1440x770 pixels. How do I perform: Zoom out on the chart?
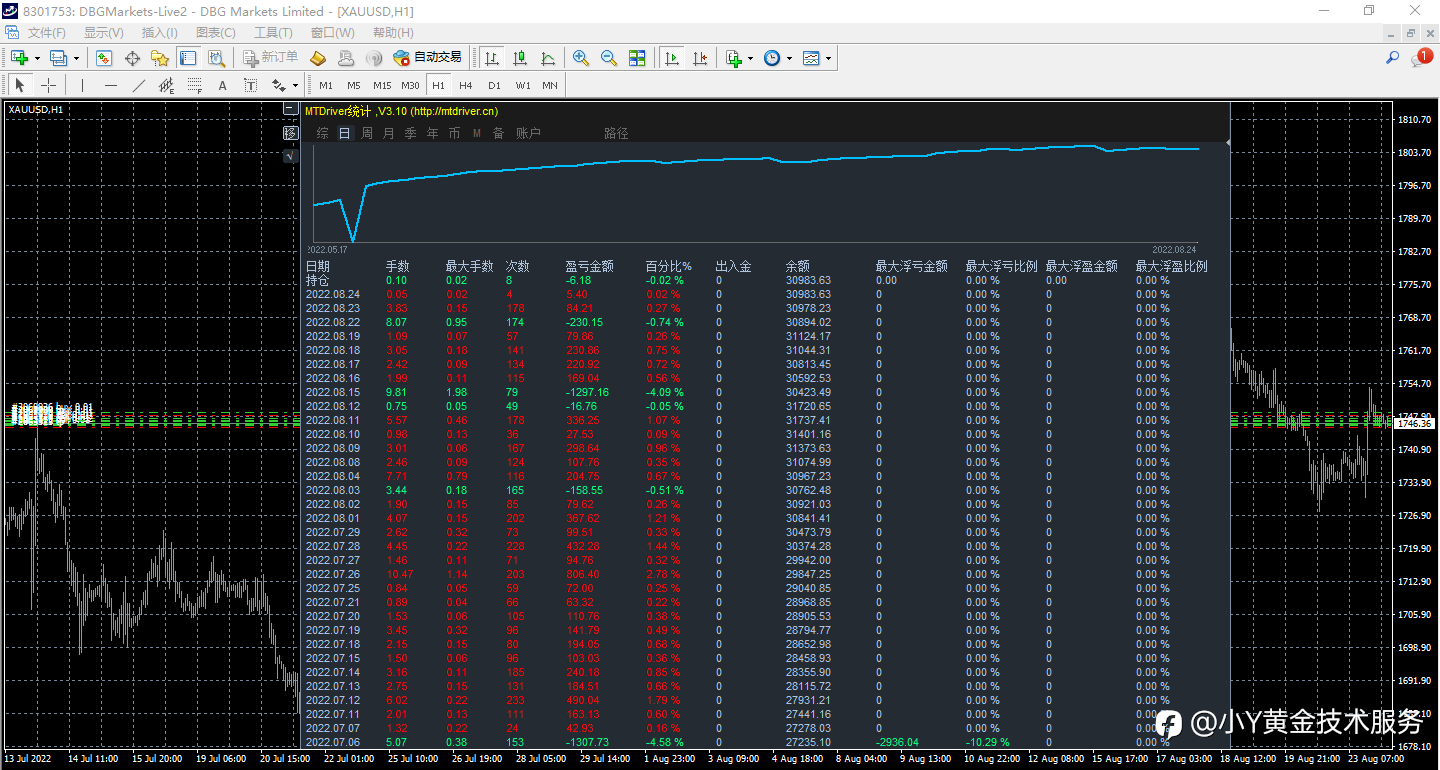609,58
